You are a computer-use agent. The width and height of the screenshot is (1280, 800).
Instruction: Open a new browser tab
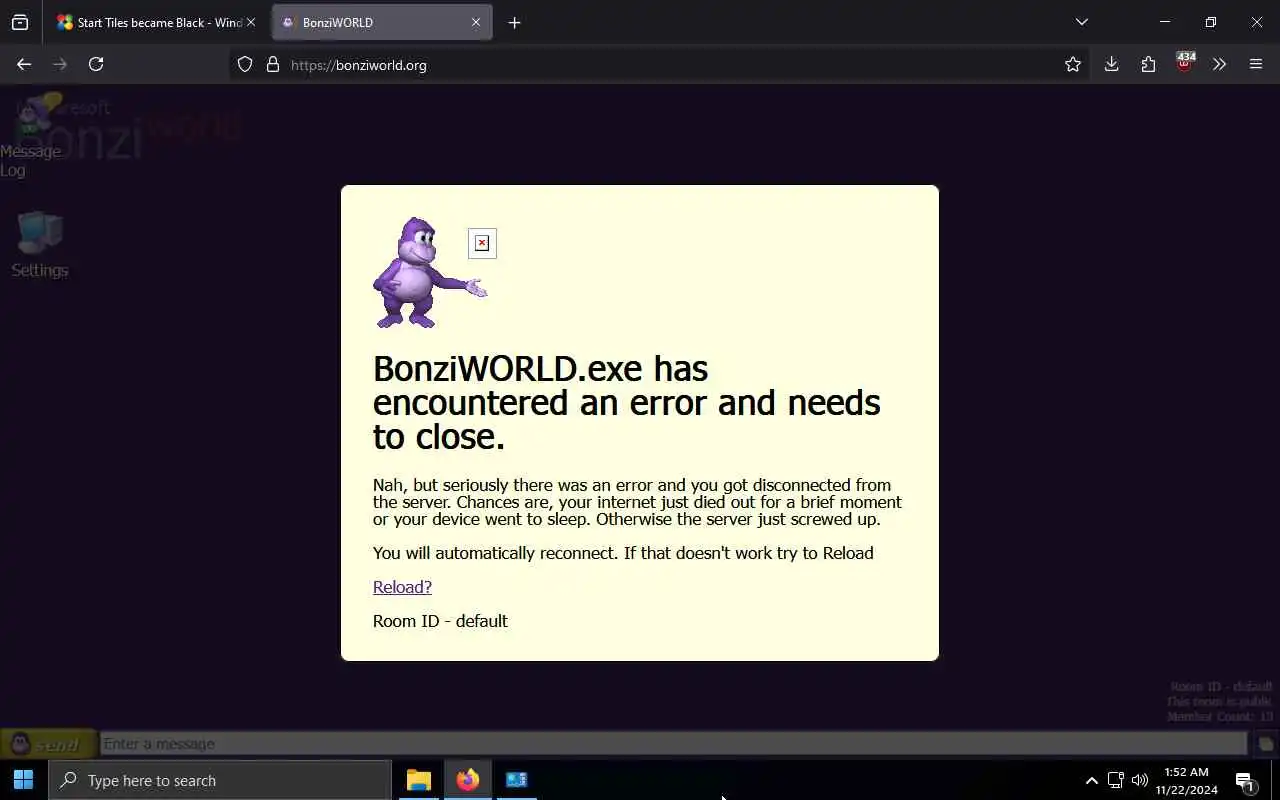click(x=514, y=22)
